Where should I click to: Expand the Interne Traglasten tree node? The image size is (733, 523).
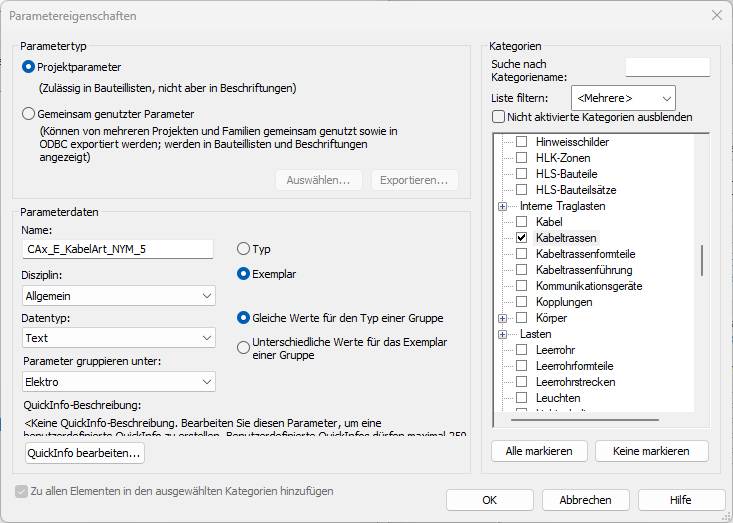click(503, 206)
